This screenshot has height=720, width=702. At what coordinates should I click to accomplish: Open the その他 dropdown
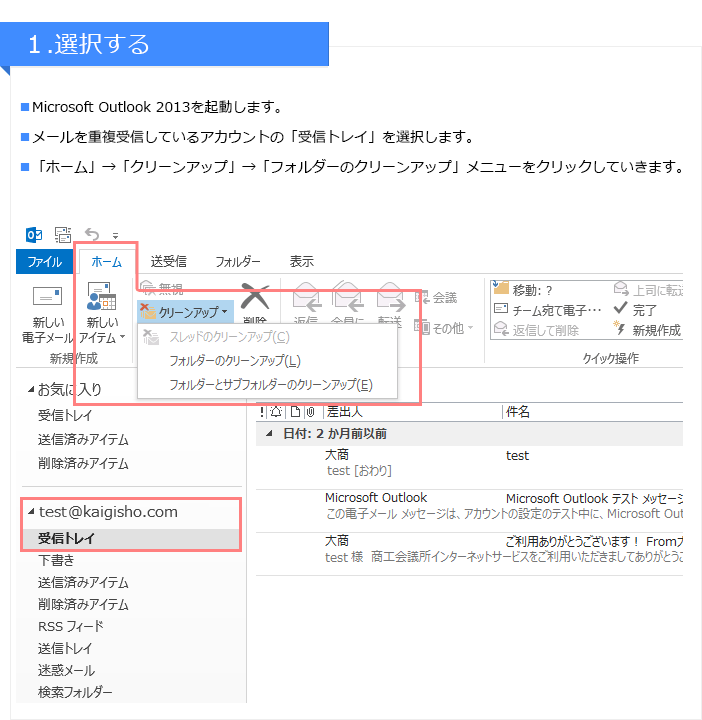(443, 328)
